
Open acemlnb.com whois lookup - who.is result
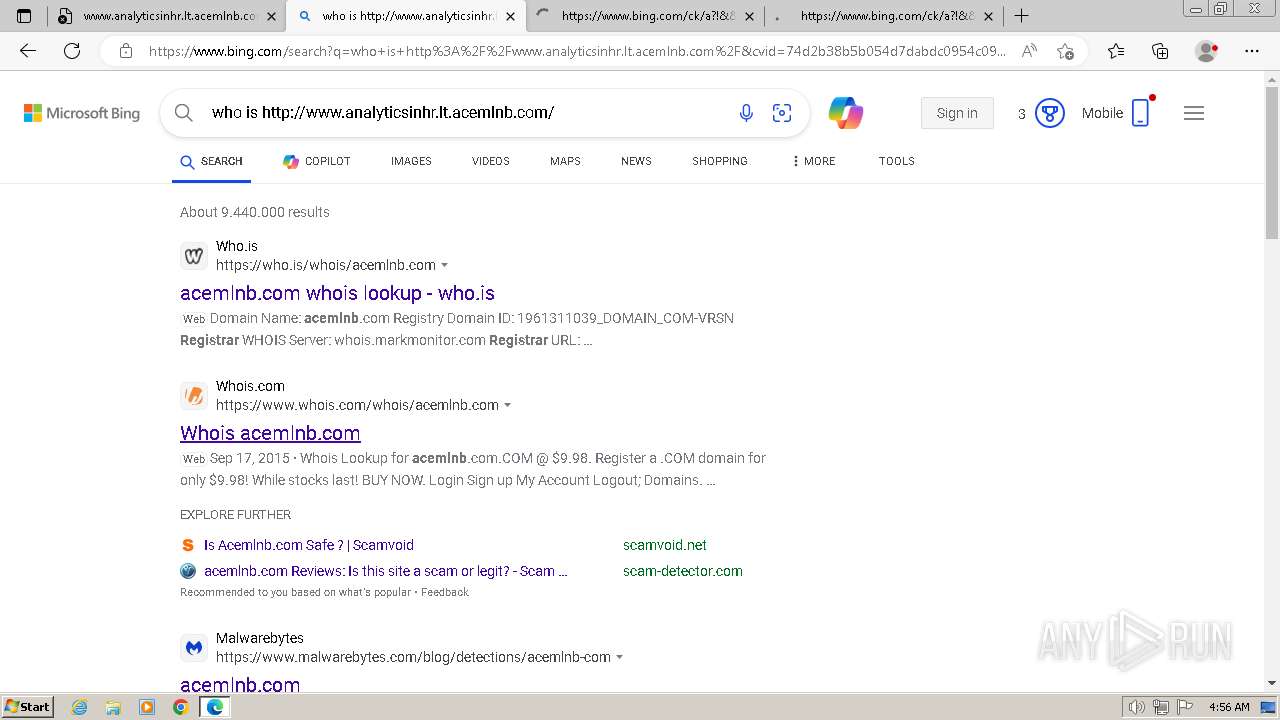pos(337,293)
